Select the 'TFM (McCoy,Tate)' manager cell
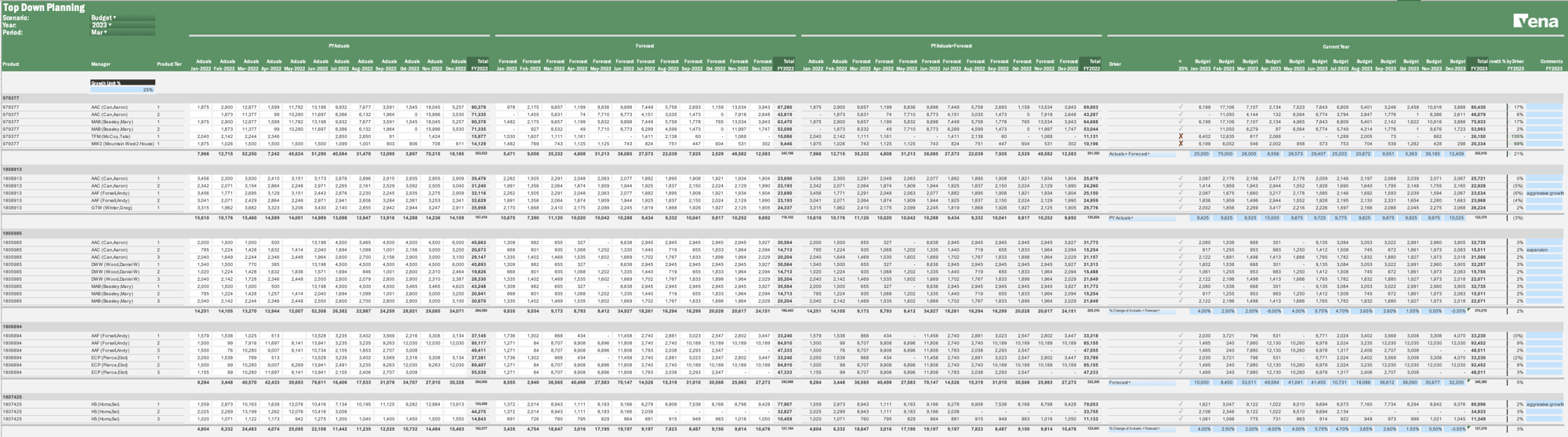The width and height of the screenshot is (1568, 437). pyautogui.click(x=111, y=137)
